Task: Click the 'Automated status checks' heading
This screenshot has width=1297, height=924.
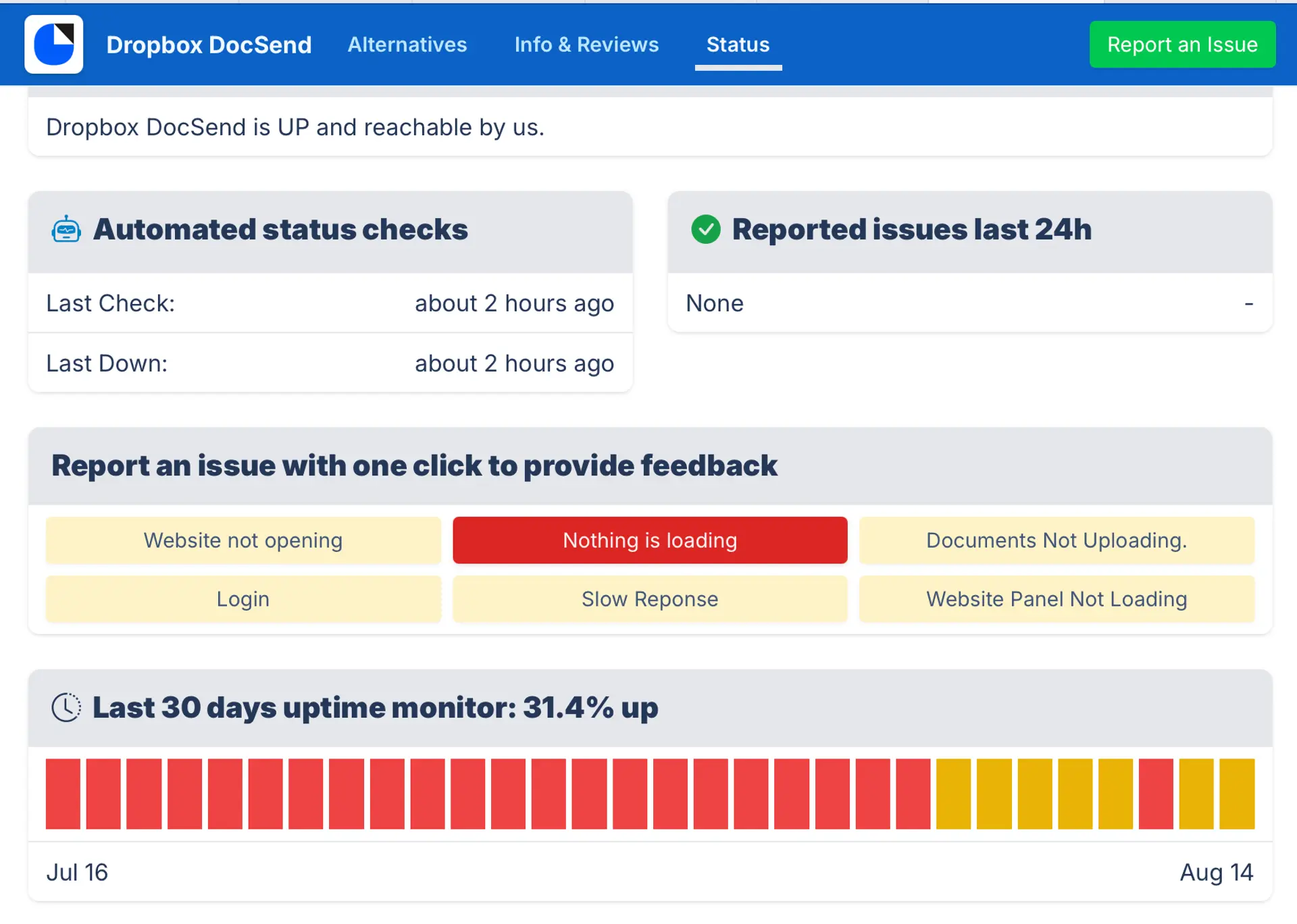Action: [280, 230]
